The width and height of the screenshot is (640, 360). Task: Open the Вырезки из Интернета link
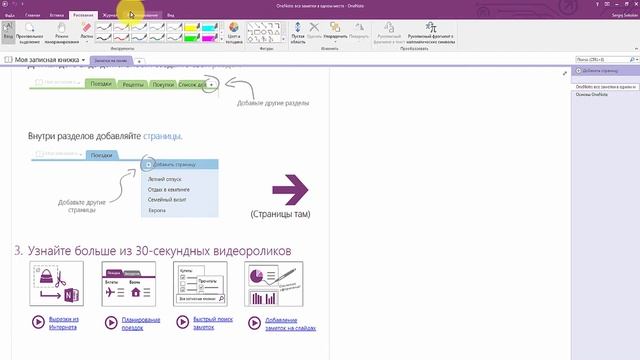(x=63, y=323)
